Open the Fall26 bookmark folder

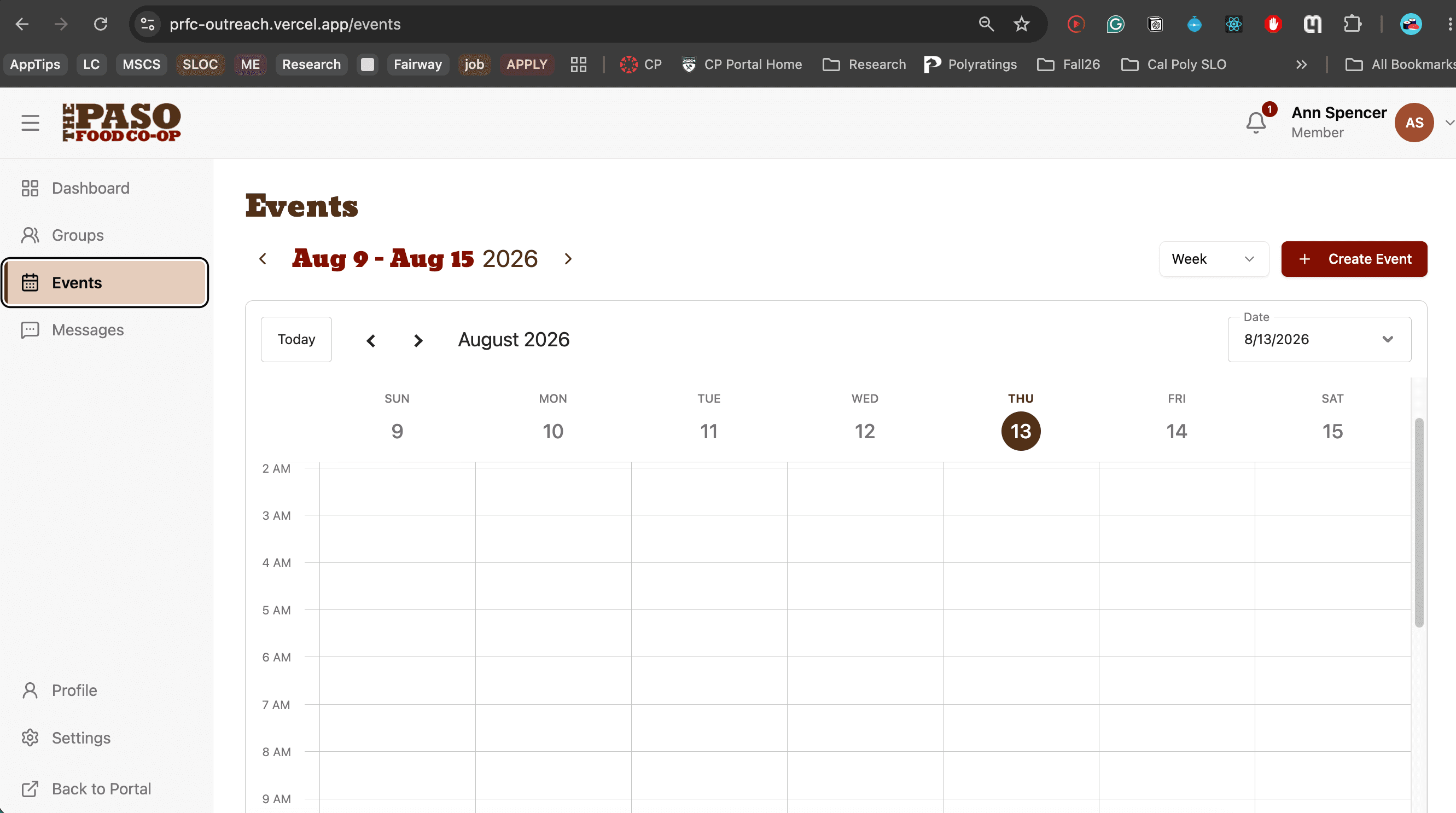coord(1068,65)
